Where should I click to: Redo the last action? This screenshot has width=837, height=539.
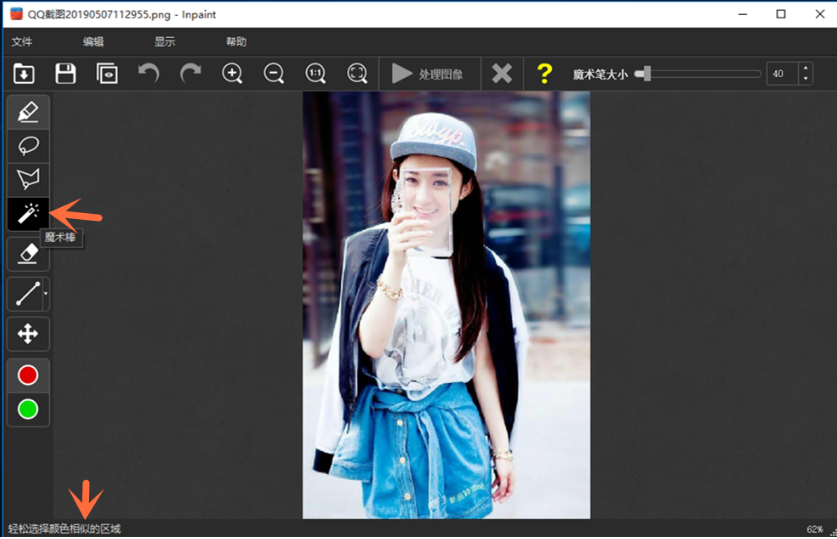[190, 73]
